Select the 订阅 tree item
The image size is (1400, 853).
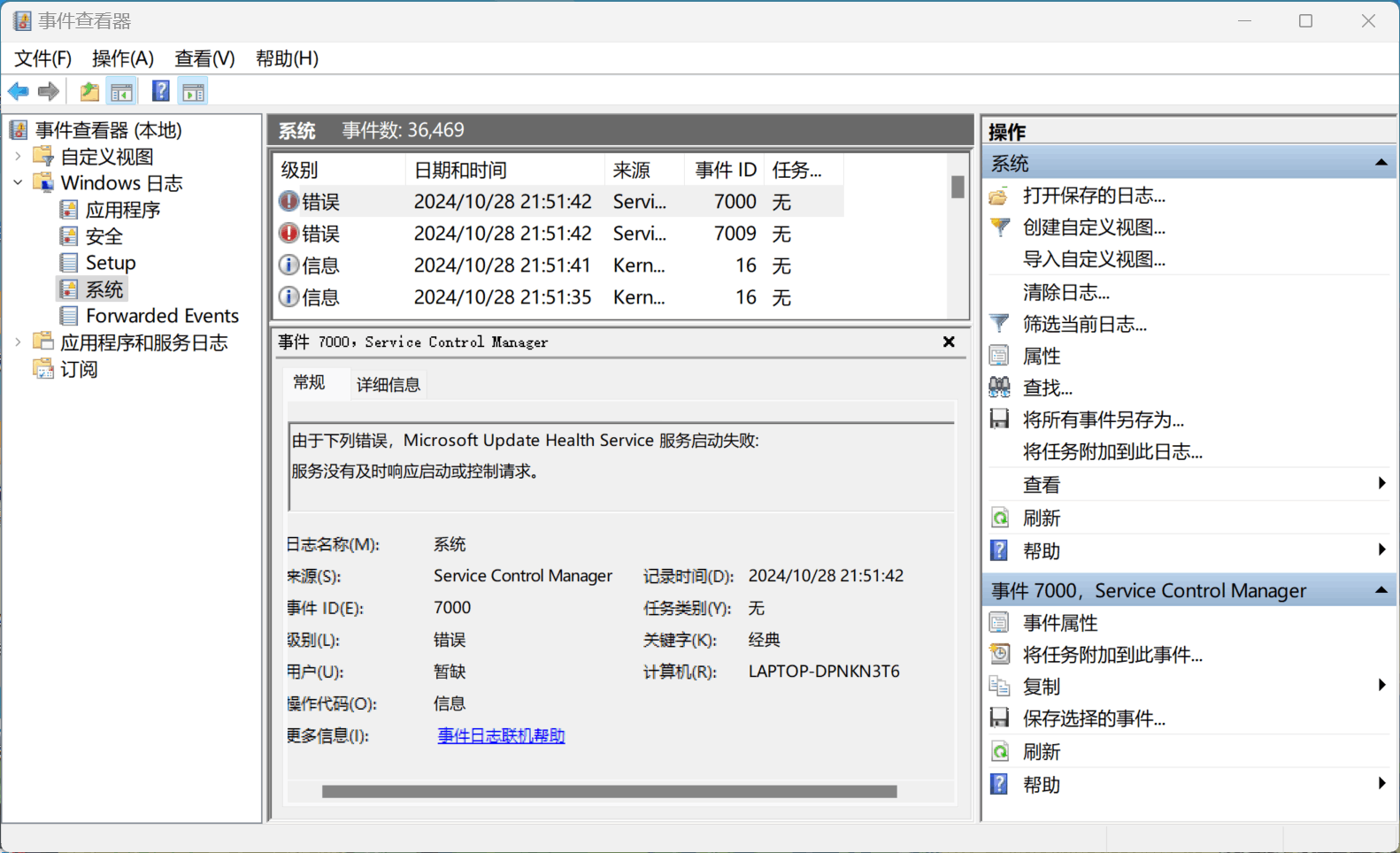pos(79,369)
